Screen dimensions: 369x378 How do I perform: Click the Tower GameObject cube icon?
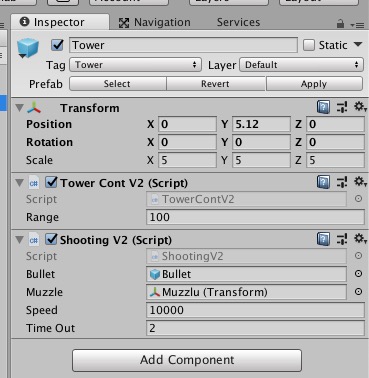click(28, 48)
